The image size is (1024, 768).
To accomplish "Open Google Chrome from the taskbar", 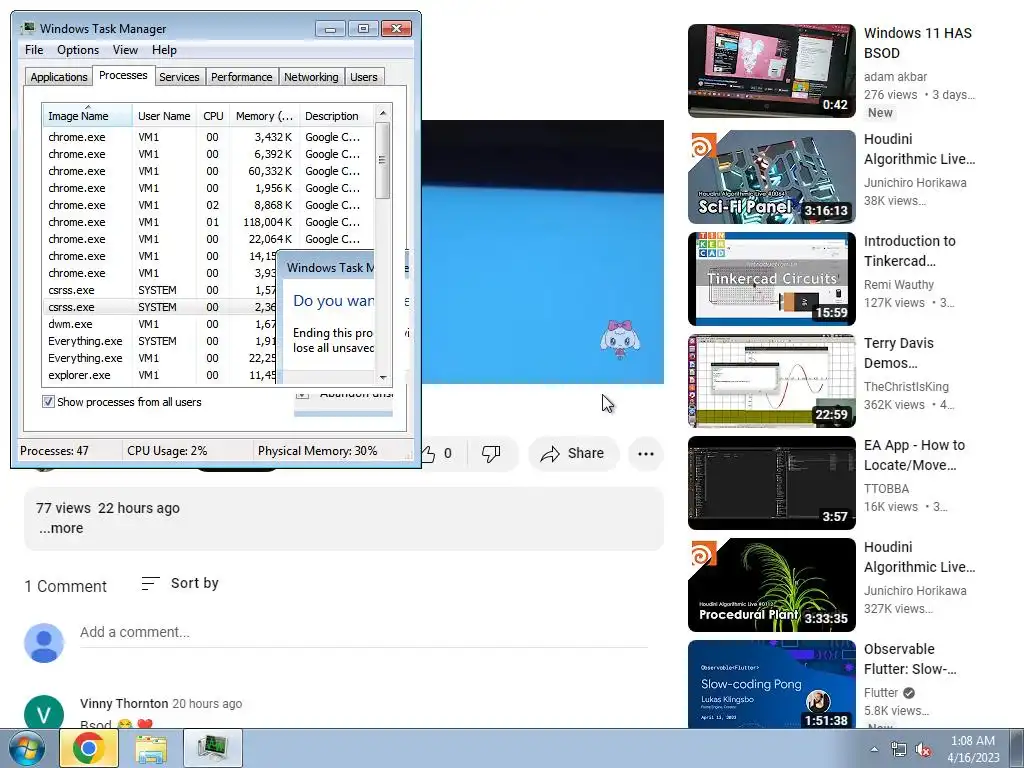I will click(89, 748).
